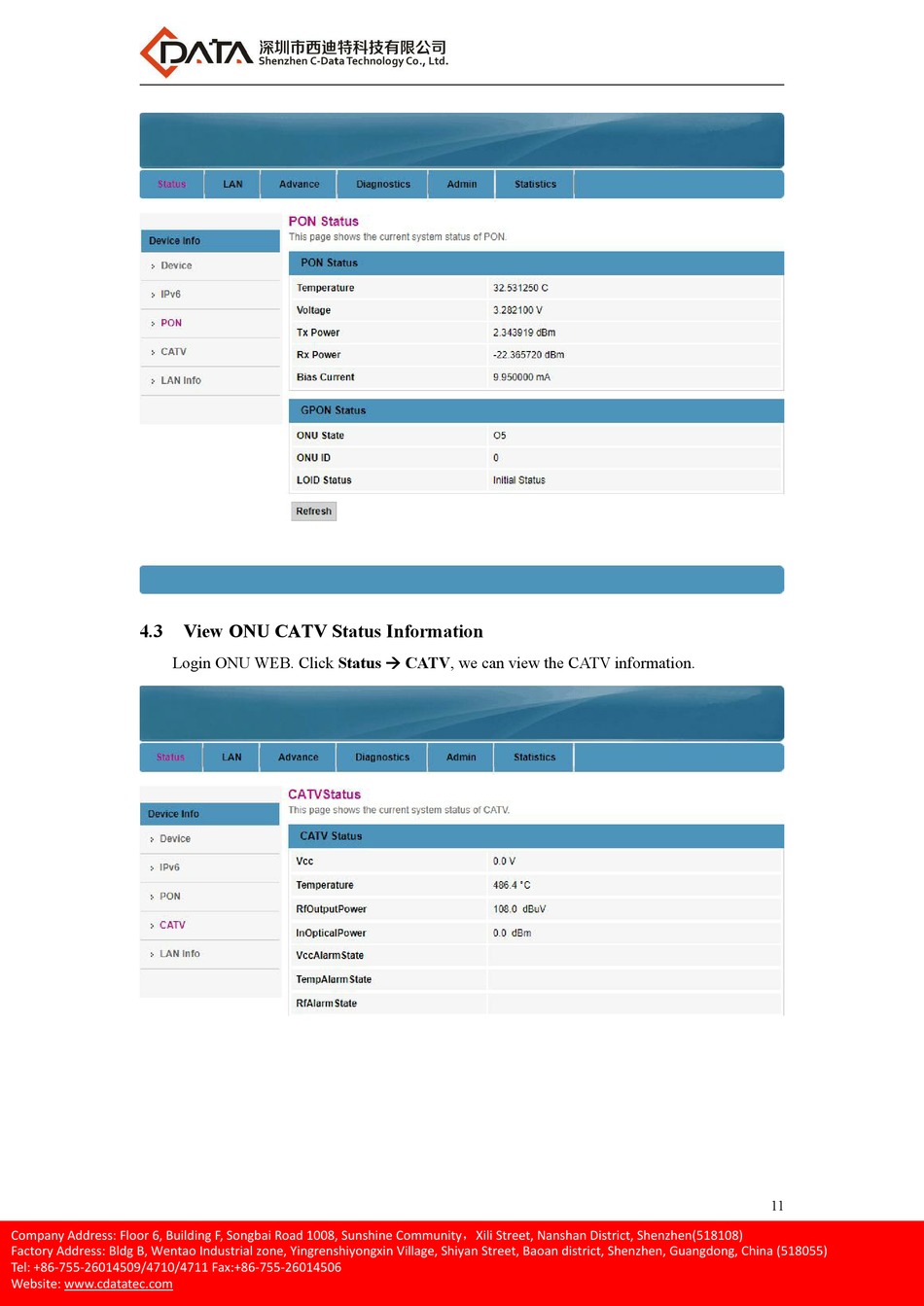The image size is (924, 1306).
Task: Open Statistics tab in PON Status screenshot
Action: click(535, 184)
